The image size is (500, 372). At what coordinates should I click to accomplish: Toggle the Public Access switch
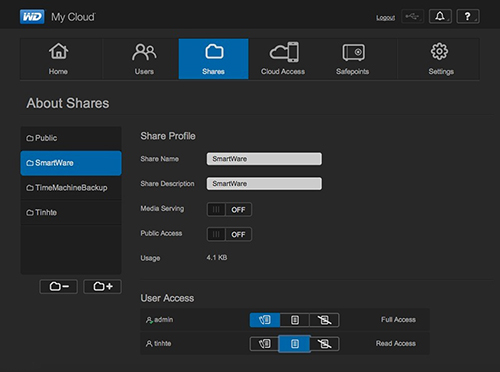tap(229, 234)
